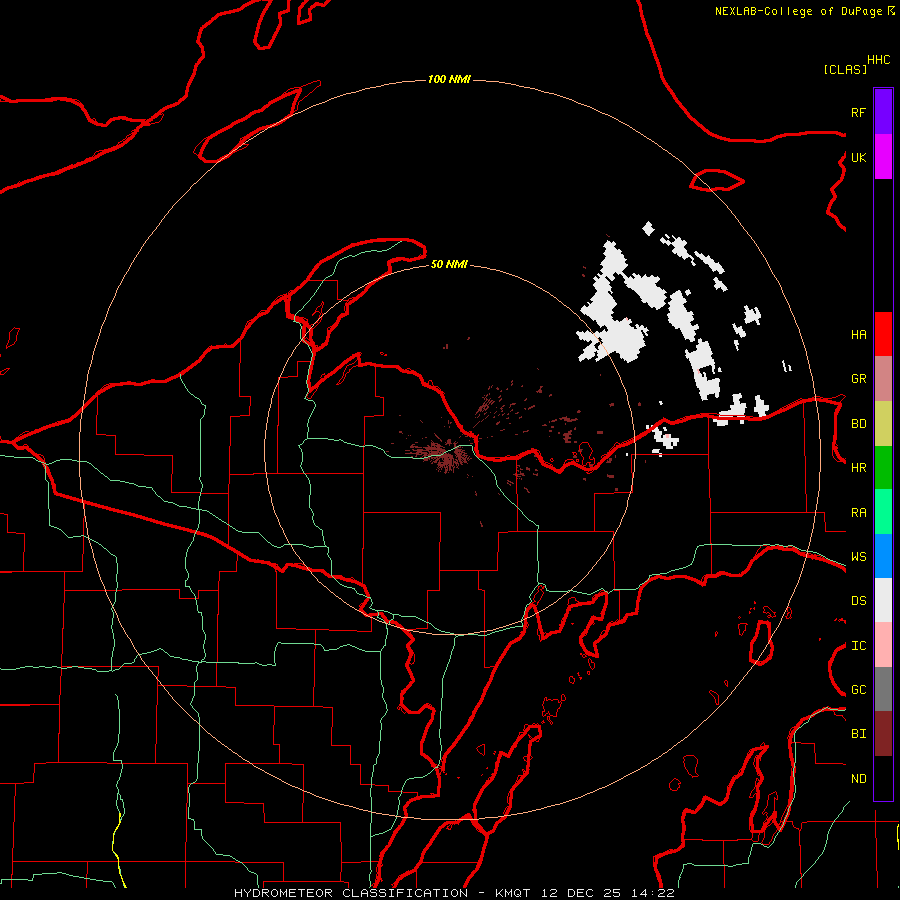Click the GC gray legend swatch
The height and width of the screenshot is (900, 900).
(x=883, y=689)
